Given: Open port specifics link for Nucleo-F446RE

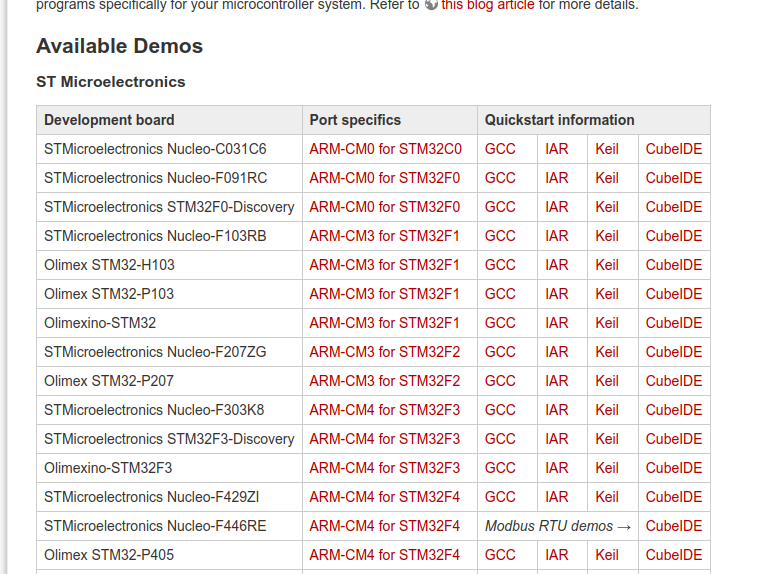Looking at the screenshot, I should click(385, 526).
